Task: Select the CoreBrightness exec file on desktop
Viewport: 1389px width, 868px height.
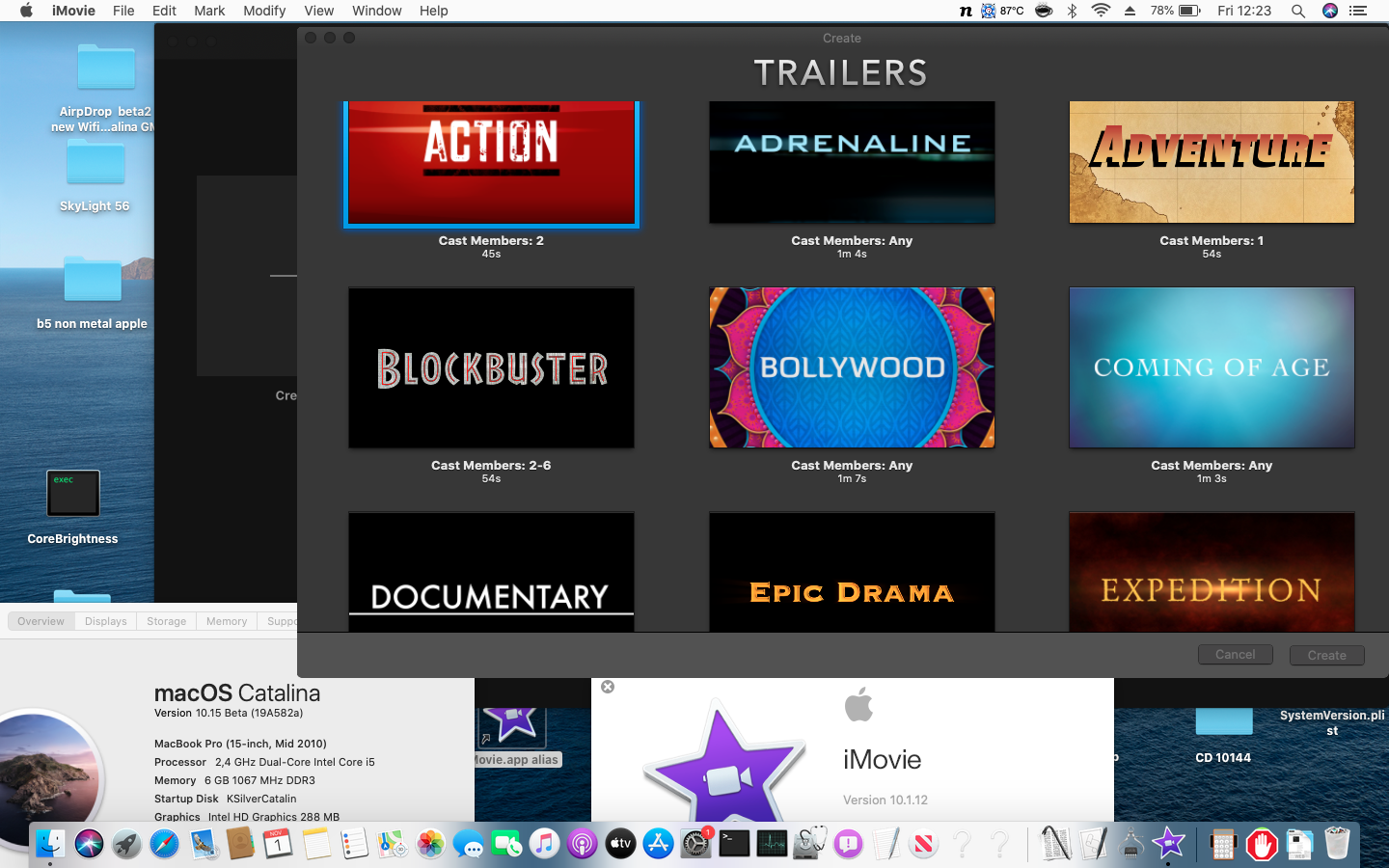Action: 73,506
